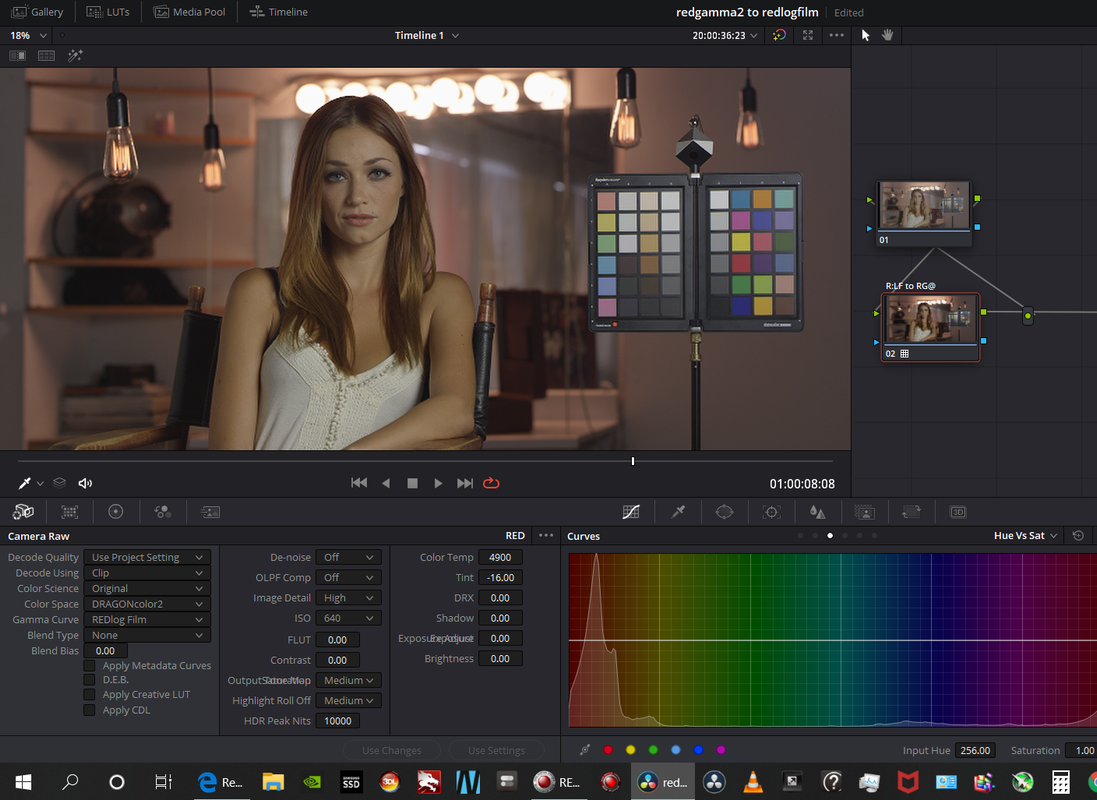Image resolution: width=1097 pixels, height=800 pixels.
Task: Open the Motion Effects palette
Action: 210,512
